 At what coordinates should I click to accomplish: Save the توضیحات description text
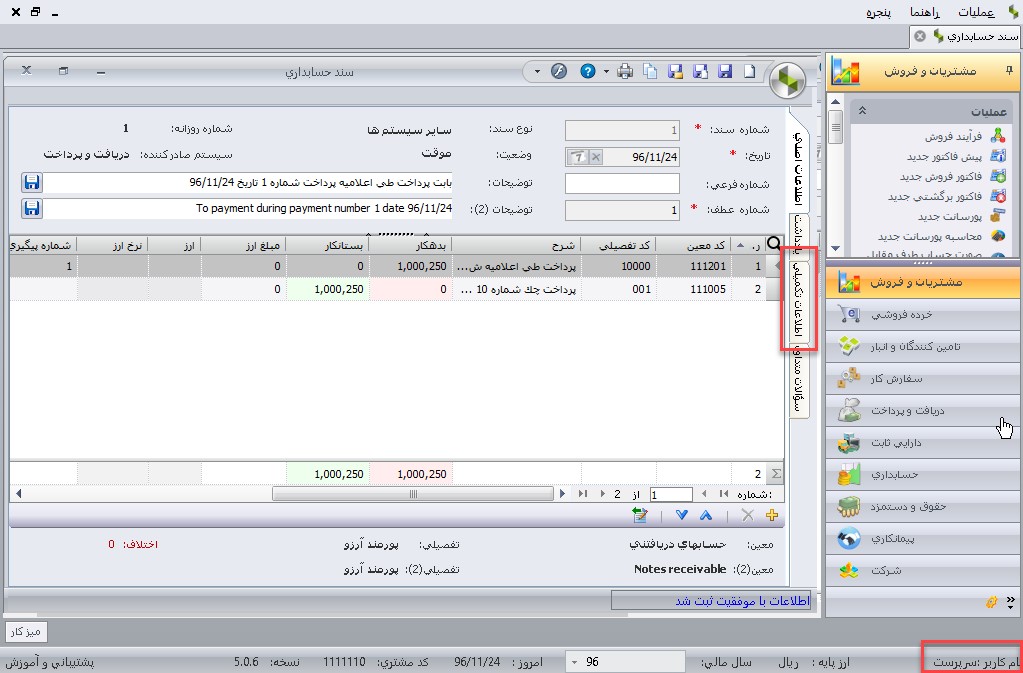pyautogui.click(x=32, y=183)
